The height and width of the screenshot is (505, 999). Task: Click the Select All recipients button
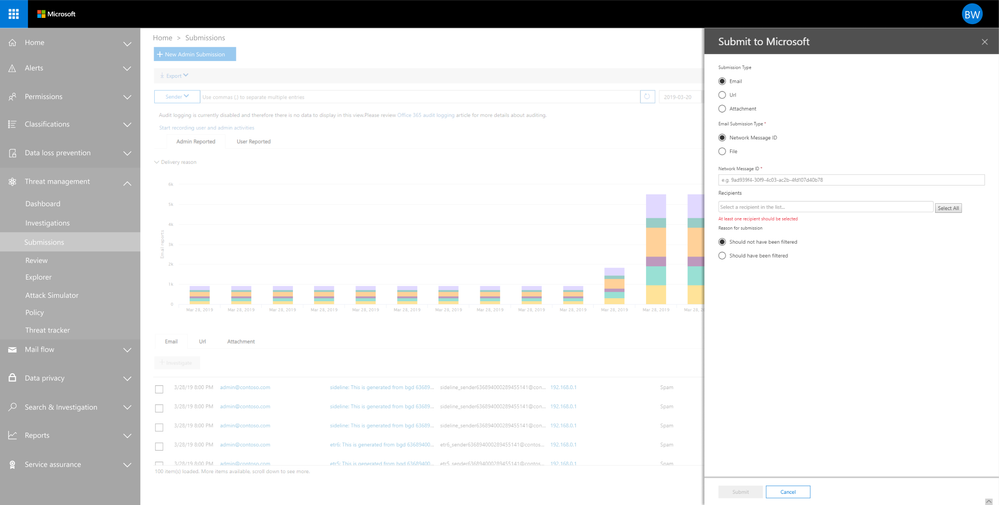[948, 208]
